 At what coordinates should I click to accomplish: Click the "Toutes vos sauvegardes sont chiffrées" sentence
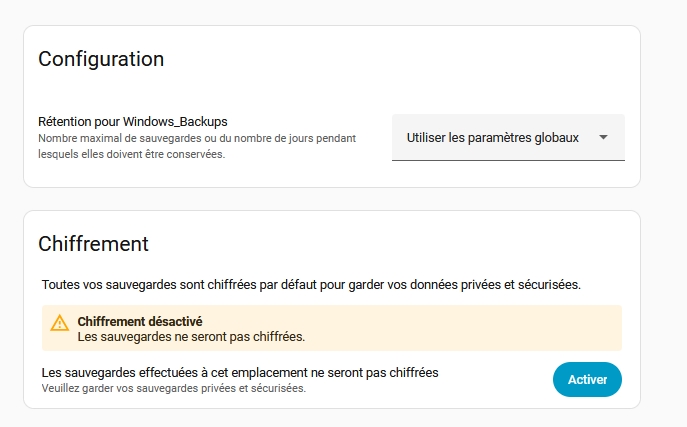(x=310, y=285)
